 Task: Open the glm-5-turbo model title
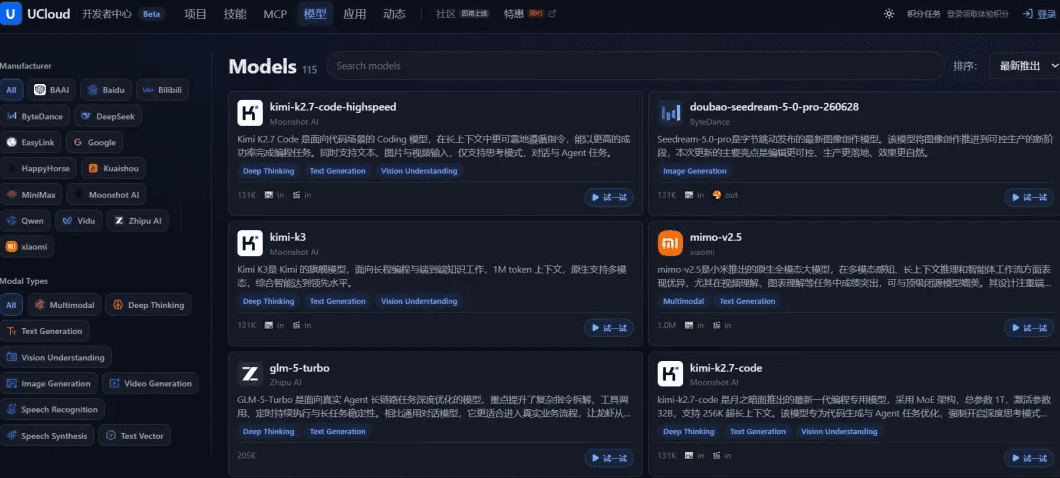(x=299, y=368)
